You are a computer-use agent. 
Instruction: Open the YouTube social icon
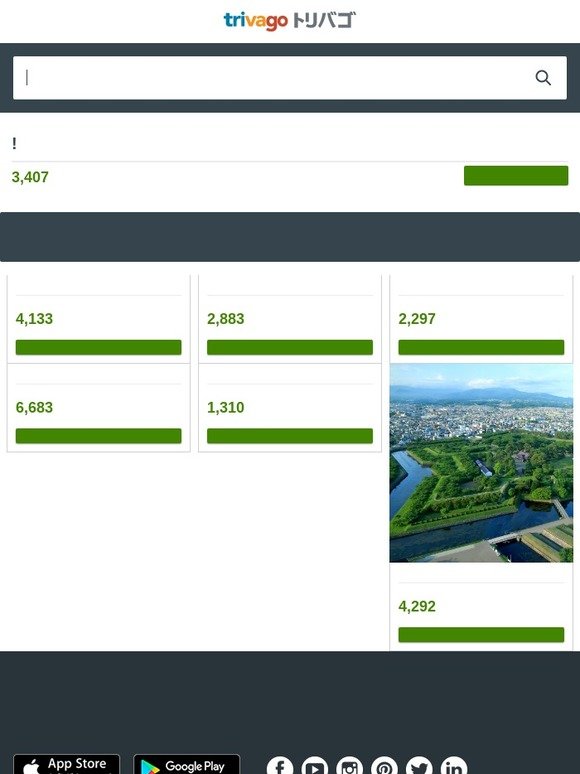point(314,765)
